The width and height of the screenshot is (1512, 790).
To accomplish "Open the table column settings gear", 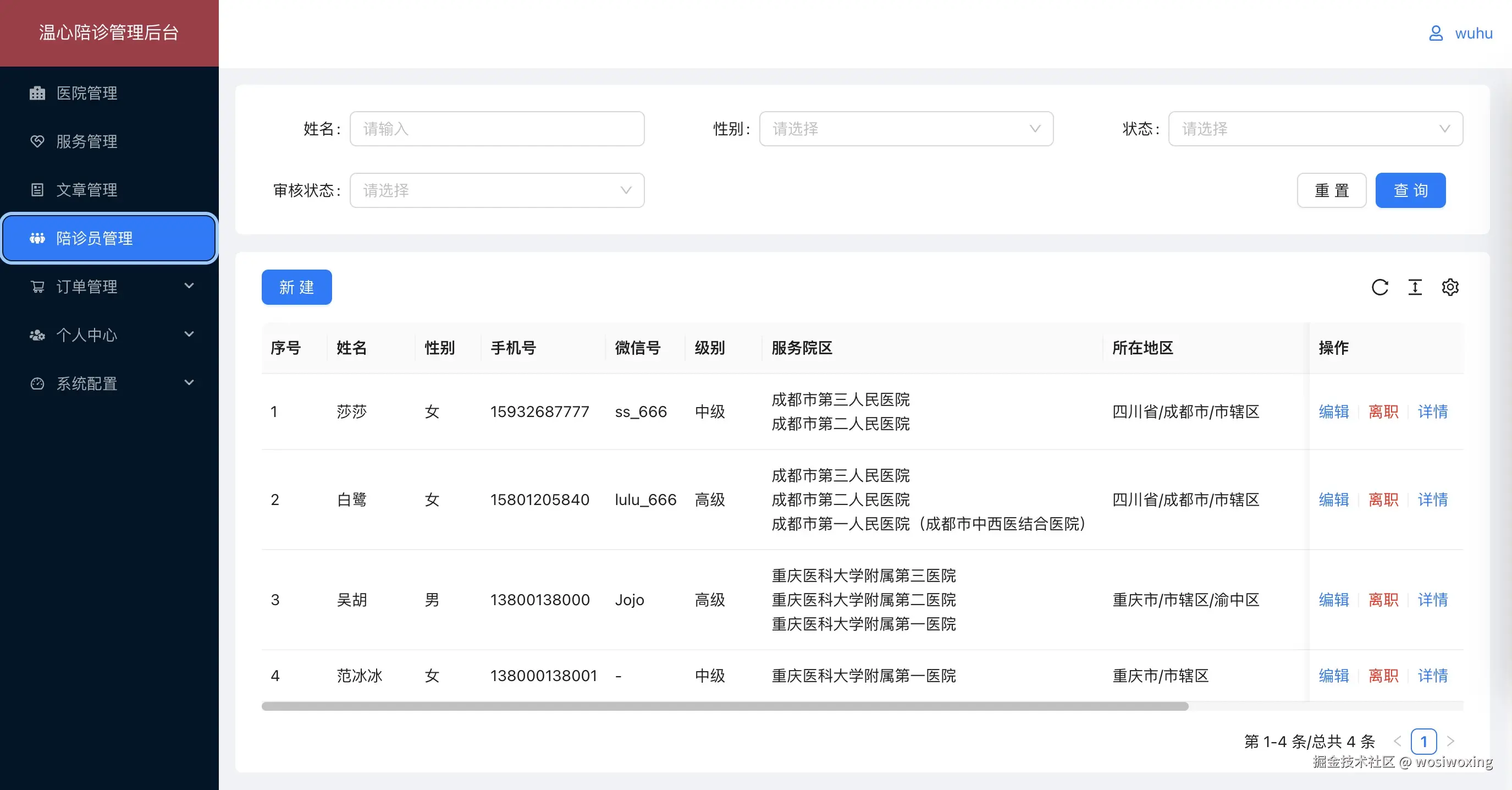I will pos(1450,287).
